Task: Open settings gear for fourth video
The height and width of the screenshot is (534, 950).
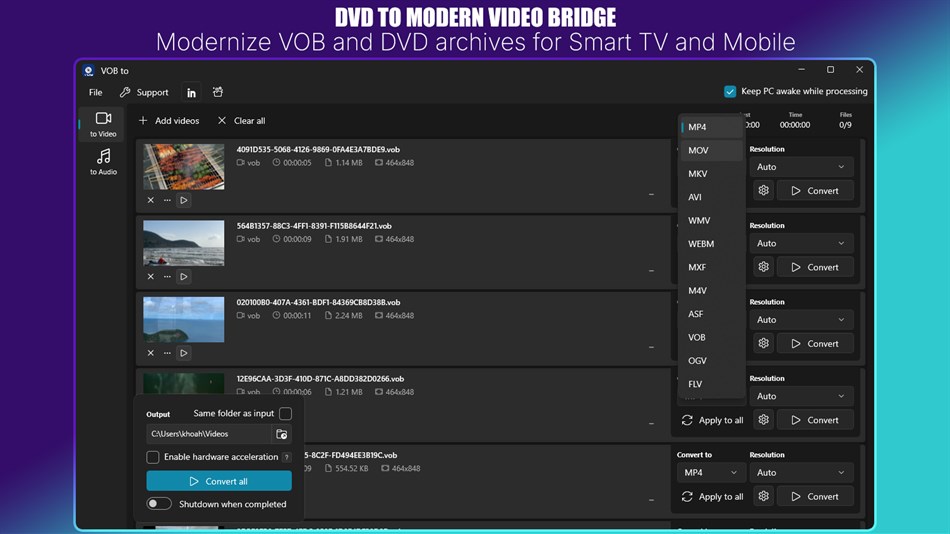Action: tap(763, 419)
